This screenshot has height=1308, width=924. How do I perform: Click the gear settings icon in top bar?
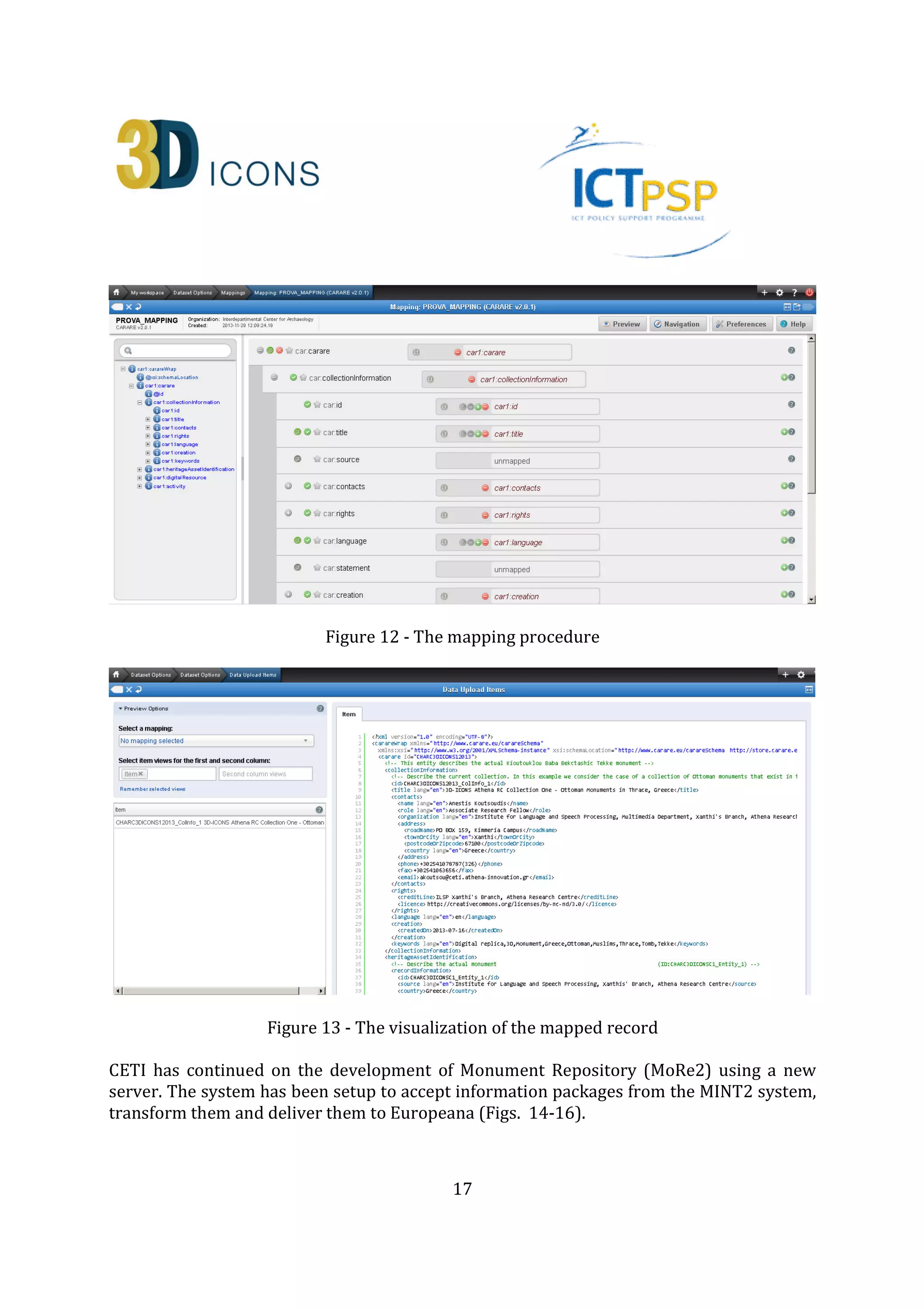click(x=779, y=292)
